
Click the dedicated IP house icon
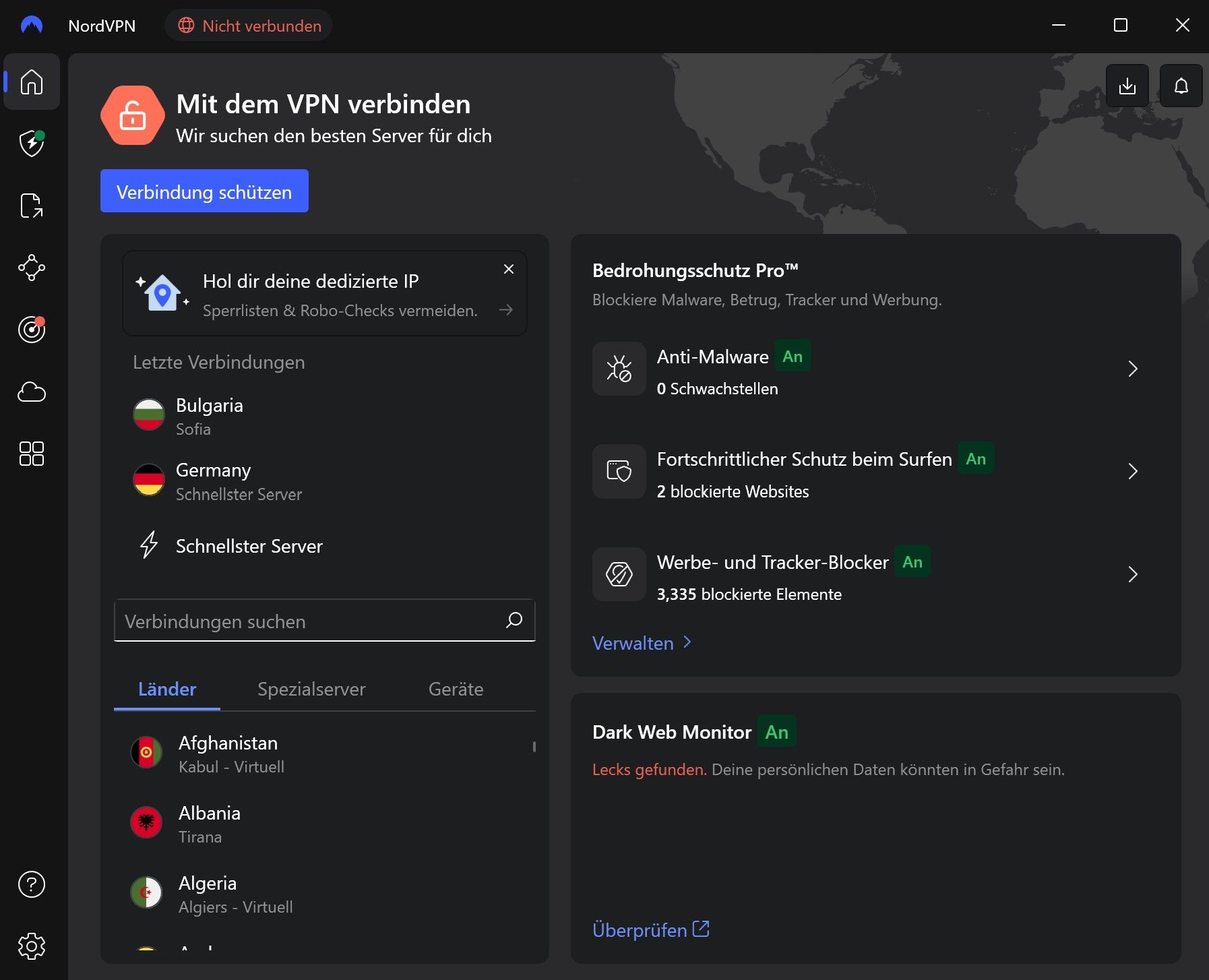[162, 293]
